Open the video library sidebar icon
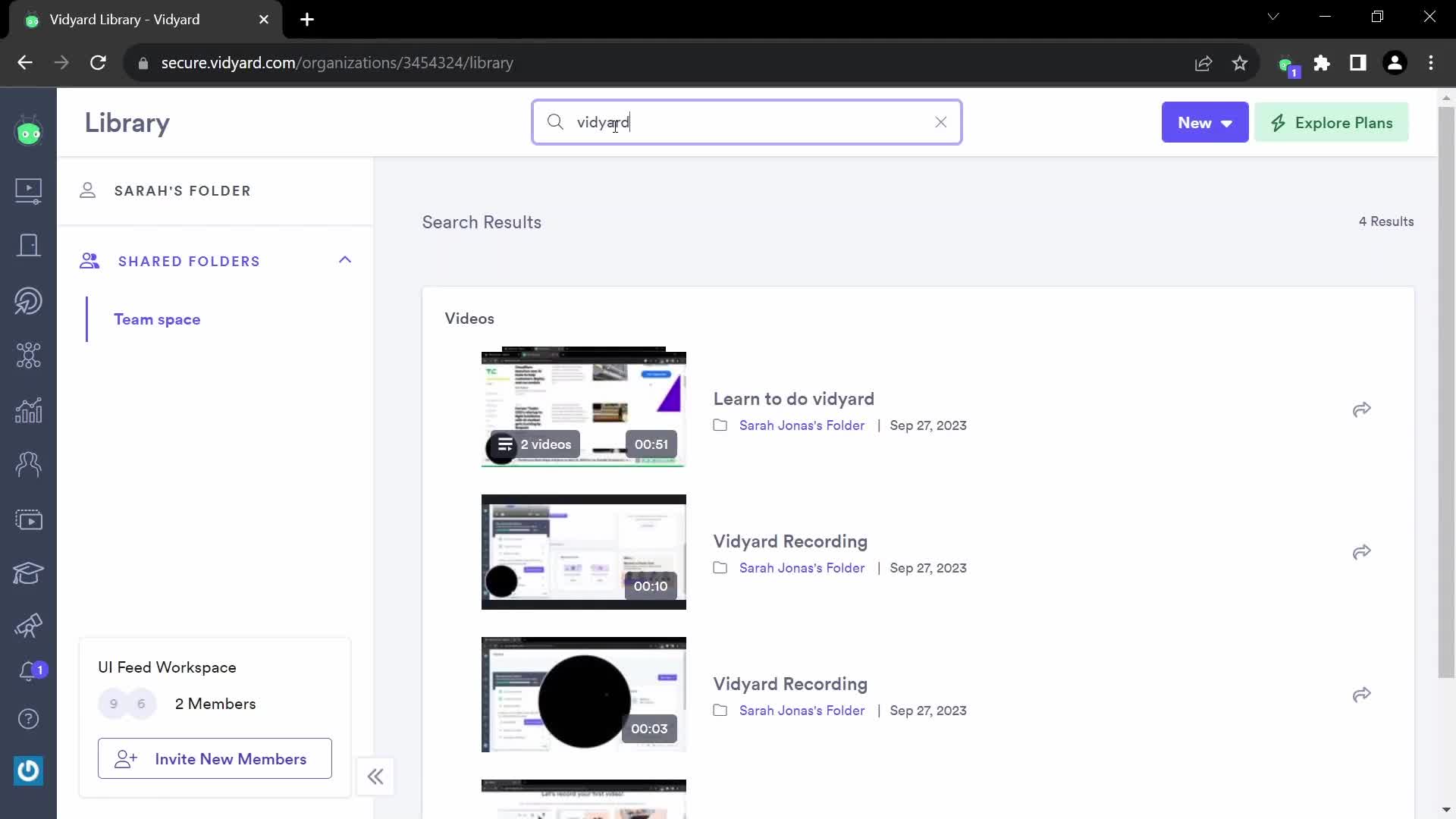Image resolution: width=1456 pixels, height=819 pixels. (29, 190)
